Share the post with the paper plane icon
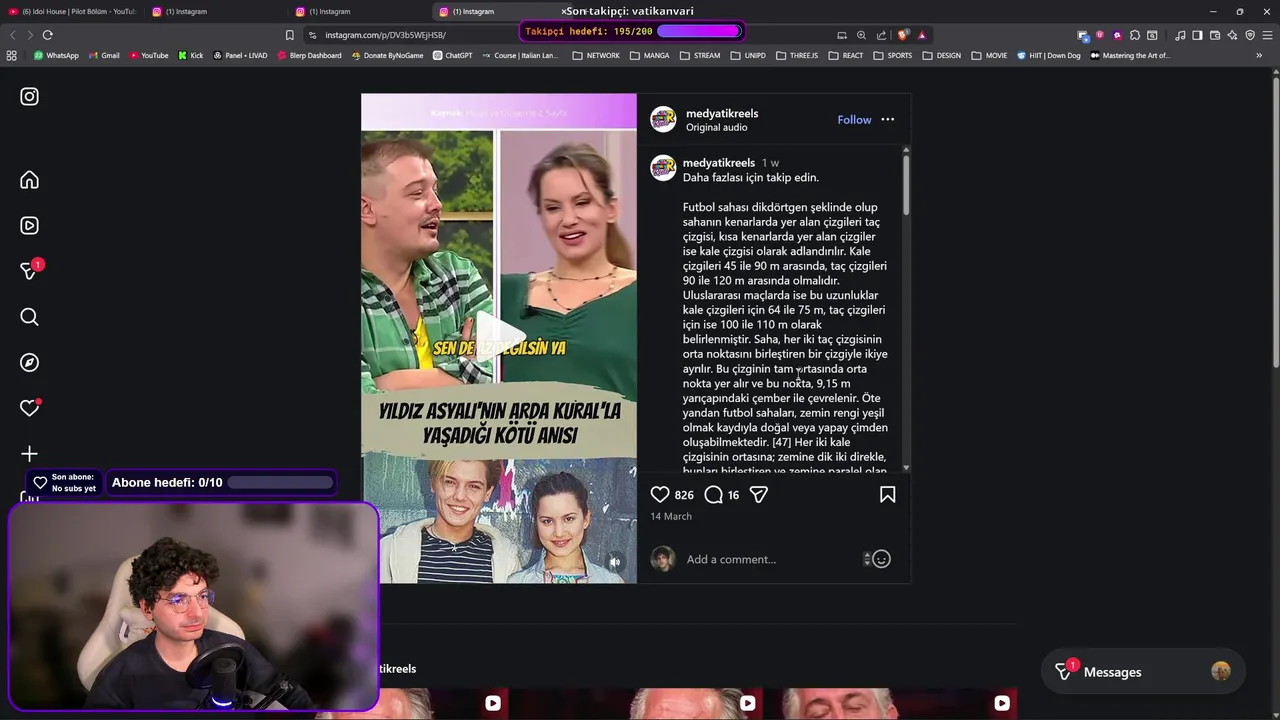1280x720 pixels. tap(759, 494)
